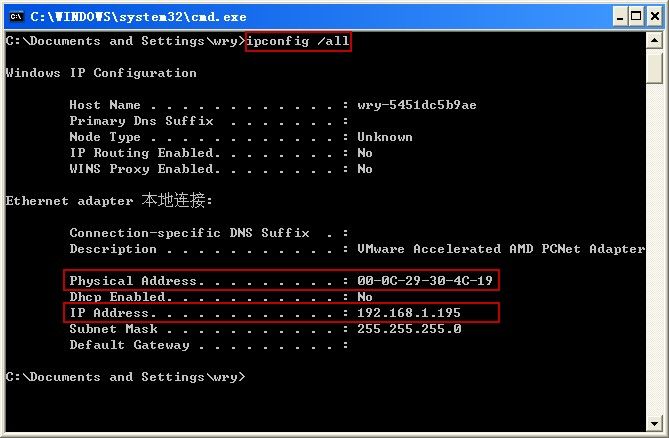Click the Dhcp Enabled No value
The height and width of the screenshot is (438, 669).
coord(365,296)
